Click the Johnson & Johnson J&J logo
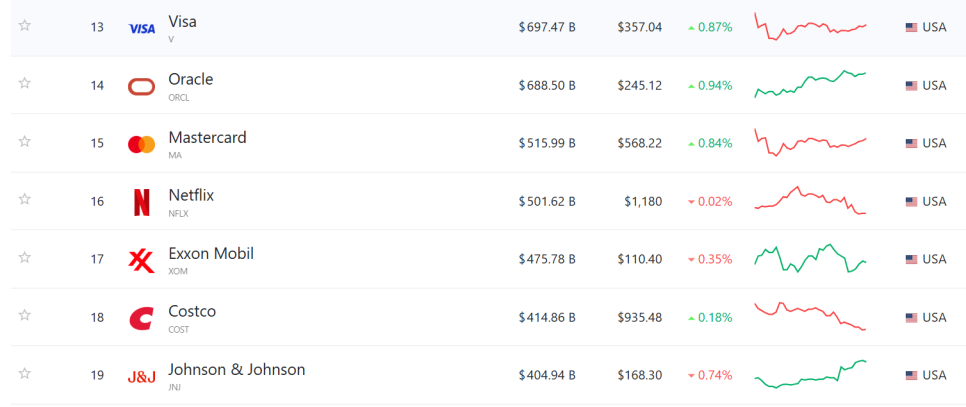 (x=142, y=377)
